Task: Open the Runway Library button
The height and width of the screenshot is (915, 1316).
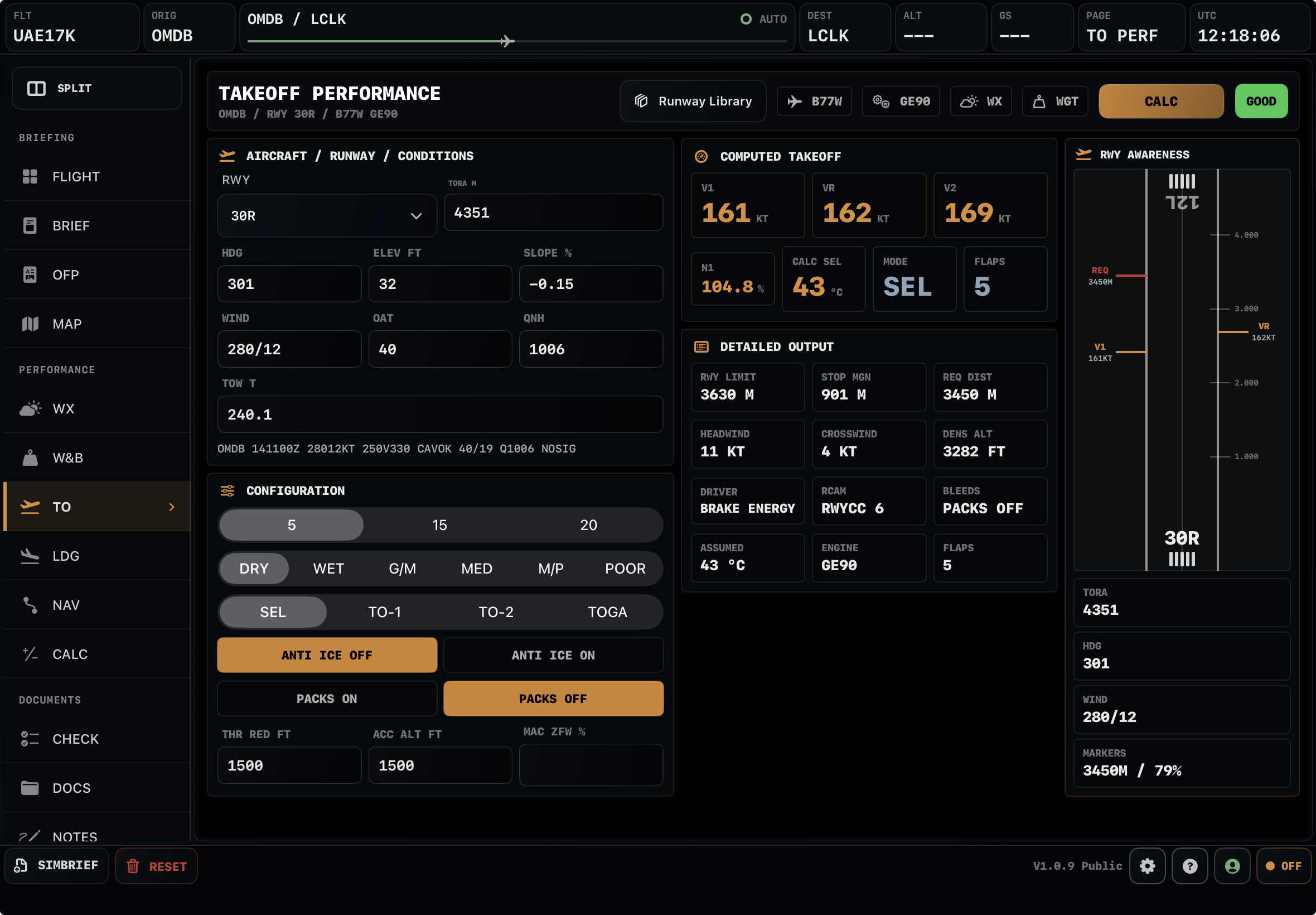Action: tap(693, 101)
